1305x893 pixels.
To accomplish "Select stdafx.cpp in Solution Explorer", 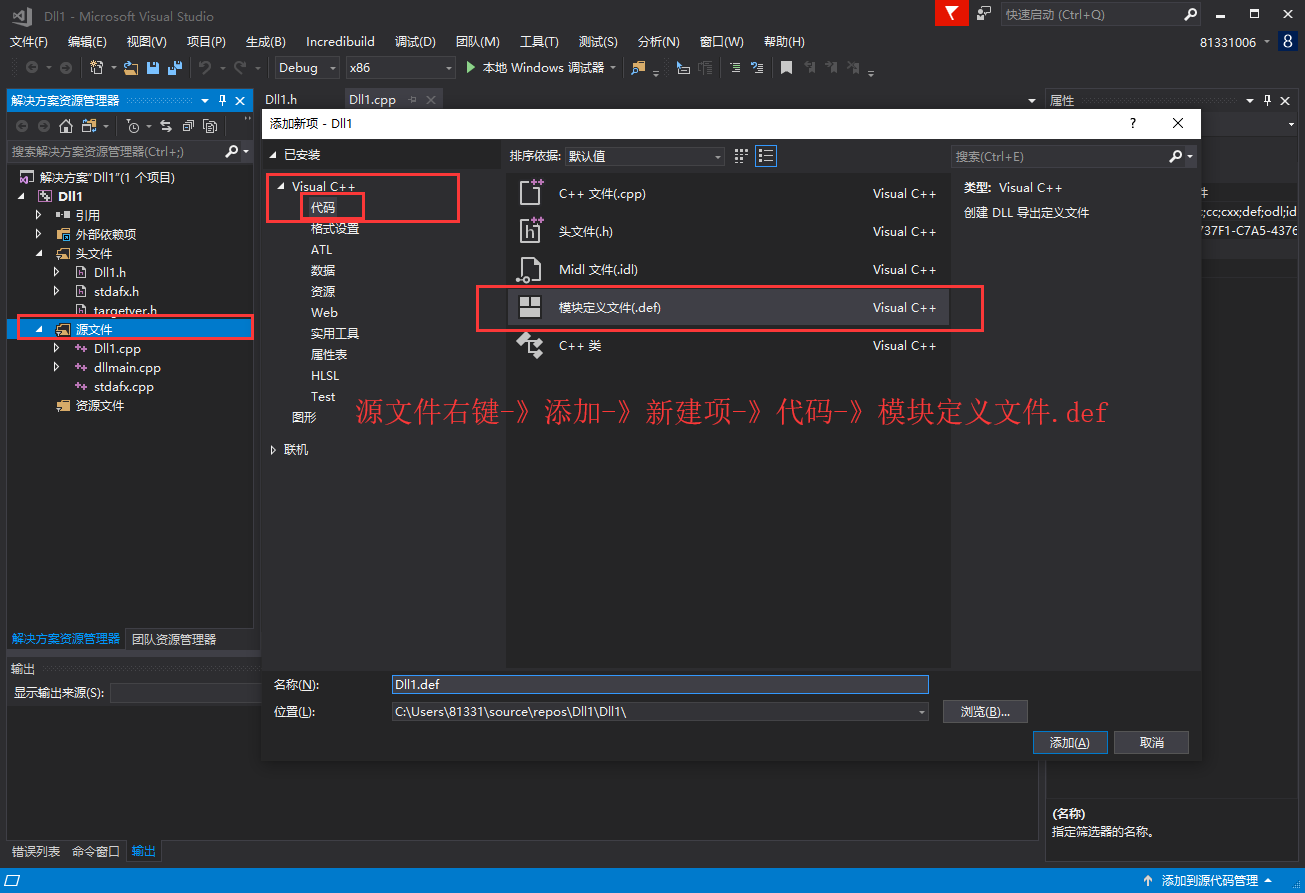I will [x=124, y=387].
